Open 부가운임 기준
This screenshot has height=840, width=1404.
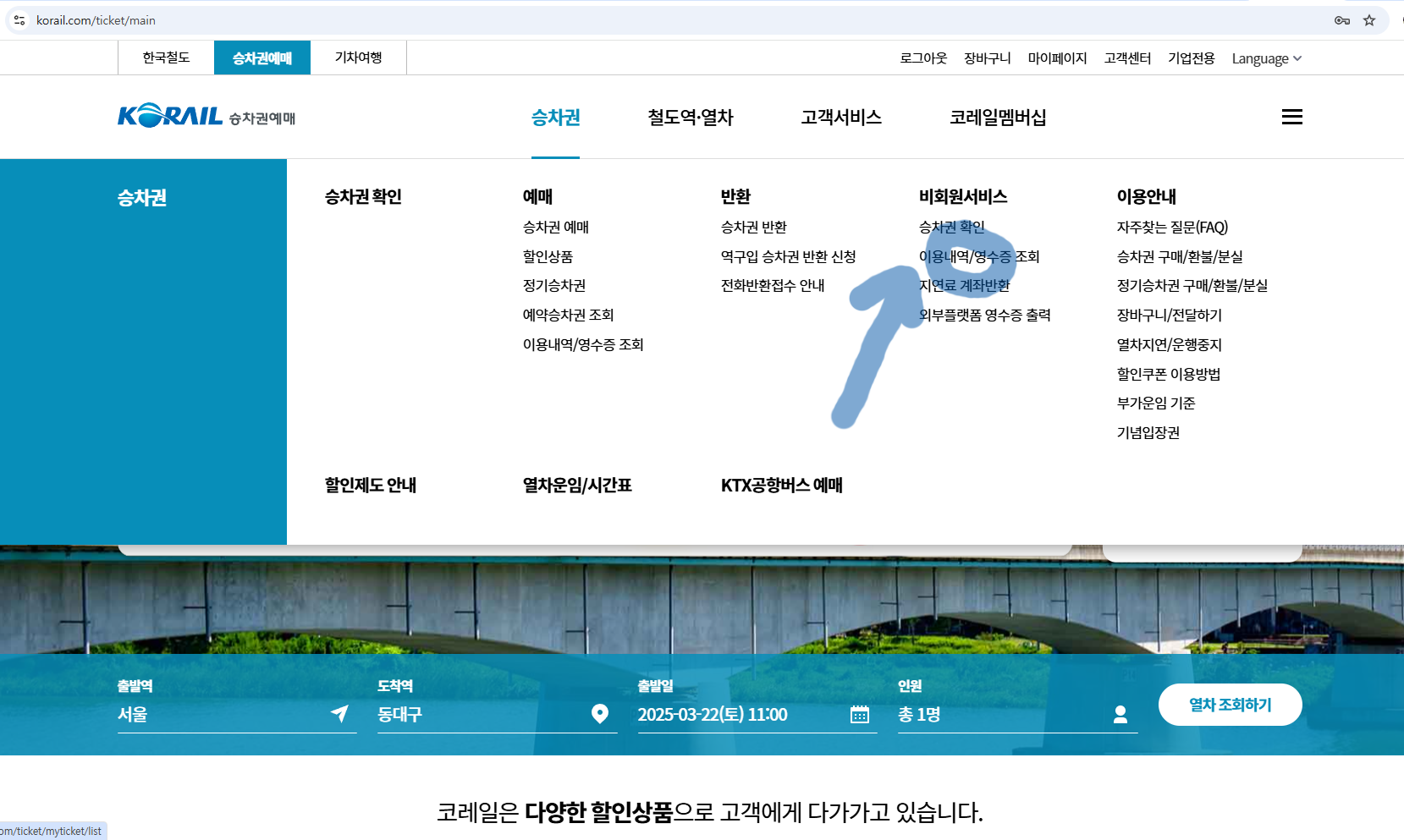(x=1156, y=403)
